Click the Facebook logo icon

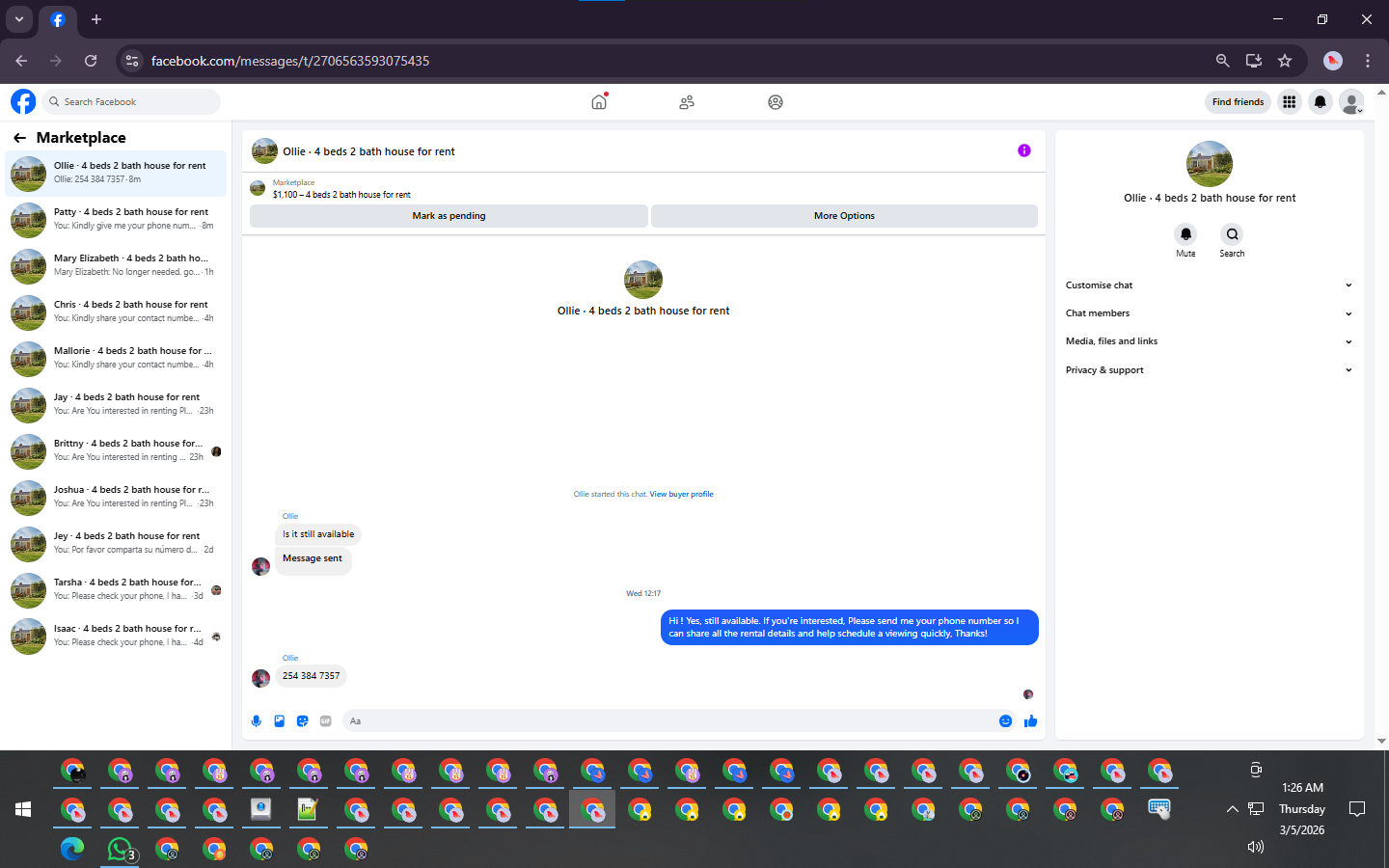pyautogui.click(x=23, y=101)
